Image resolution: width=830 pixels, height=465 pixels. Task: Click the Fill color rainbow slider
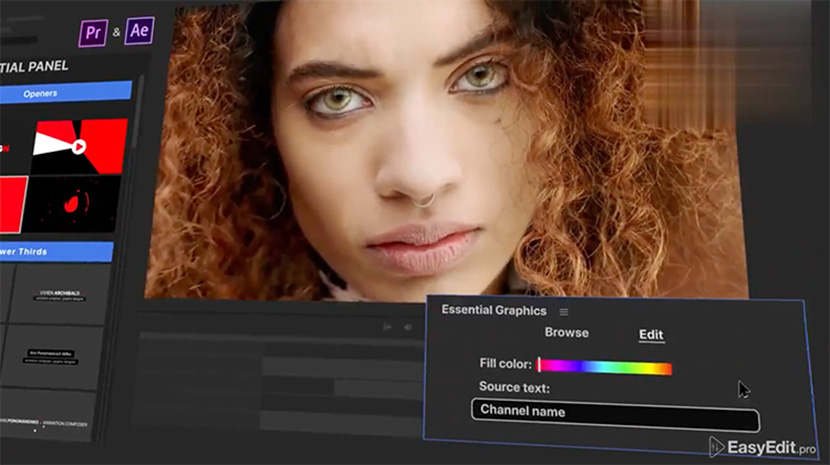click(x=605, y=366)
